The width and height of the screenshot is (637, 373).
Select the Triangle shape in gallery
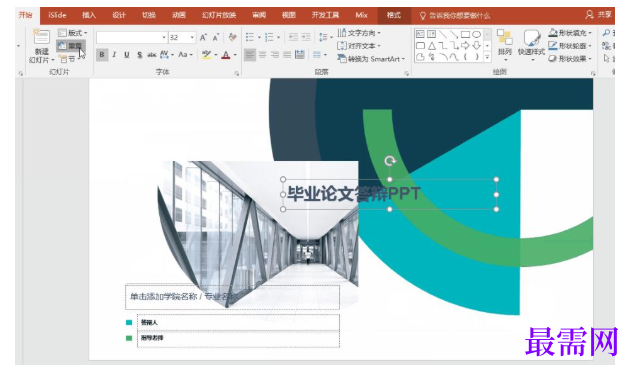(431, 46)
